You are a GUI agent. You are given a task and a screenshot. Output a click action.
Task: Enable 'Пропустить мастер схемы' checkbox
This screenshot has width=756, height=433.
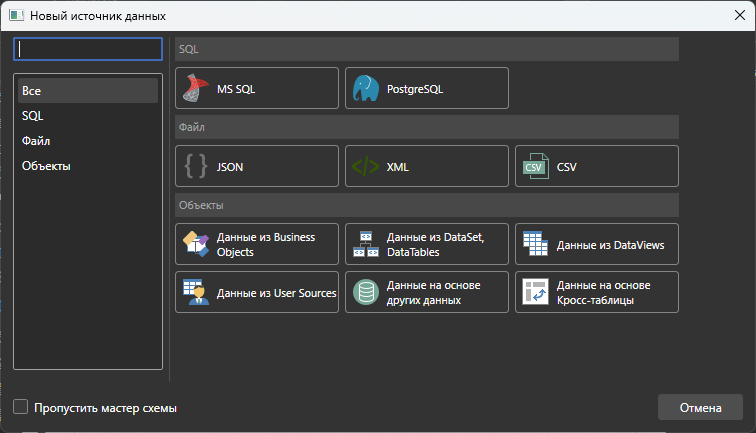tap(21, 406)
